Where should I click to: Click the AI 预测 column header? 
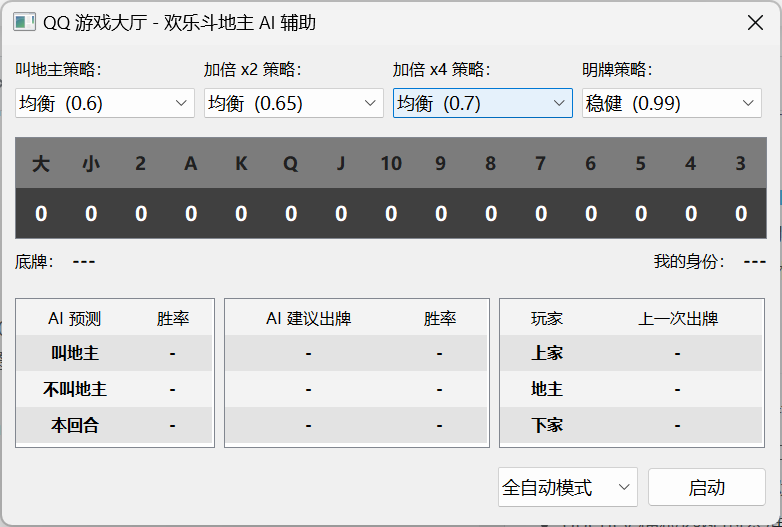point(74,318)
